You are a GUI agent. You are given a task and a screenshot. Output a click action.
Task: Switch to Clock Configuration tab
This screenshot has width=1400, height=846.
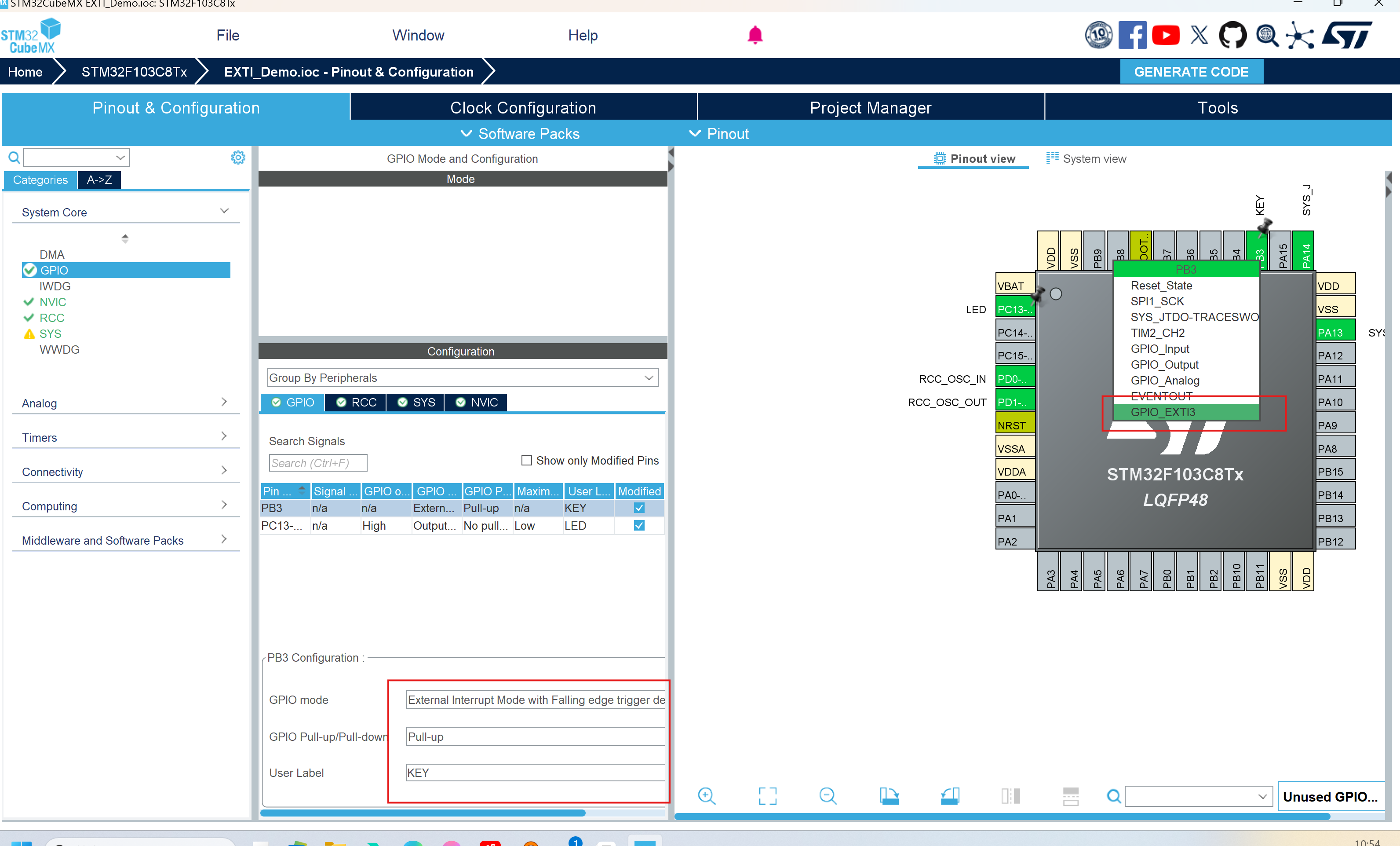point(523,107)
